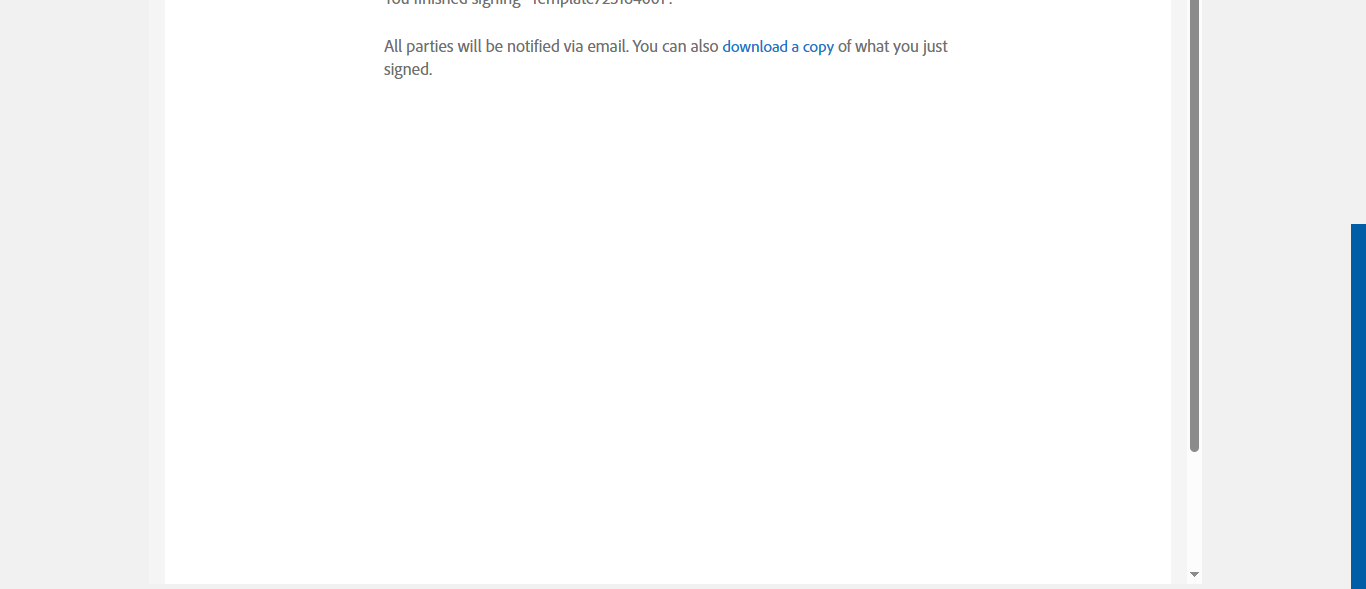Click the blue vertical bar at right edge

(x=1358, y=400)
